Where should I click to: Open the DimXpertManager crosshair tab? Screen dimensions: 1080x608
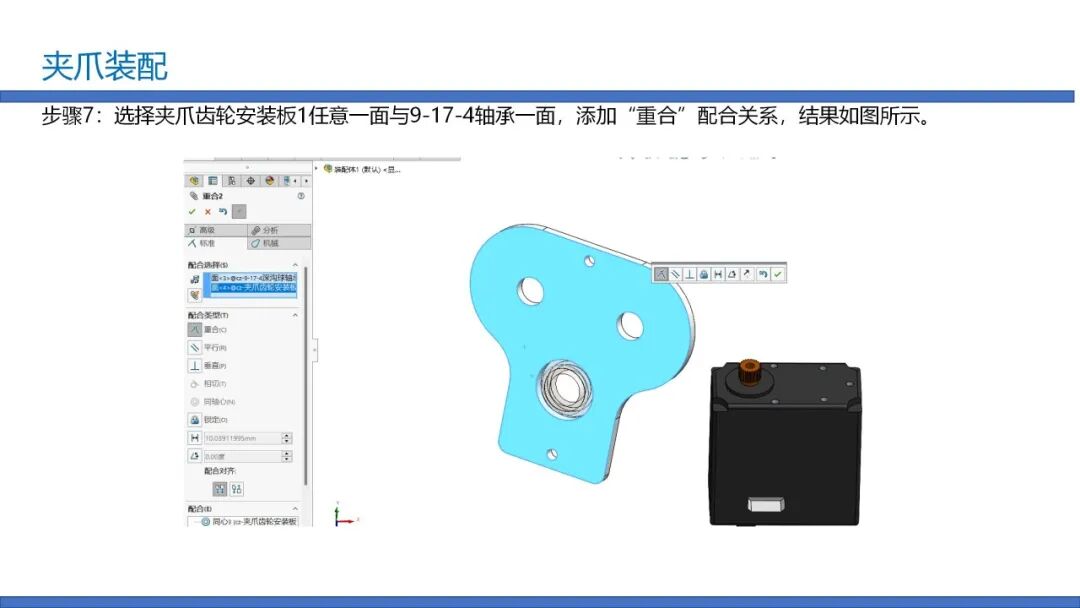click(x=251, y=180)
